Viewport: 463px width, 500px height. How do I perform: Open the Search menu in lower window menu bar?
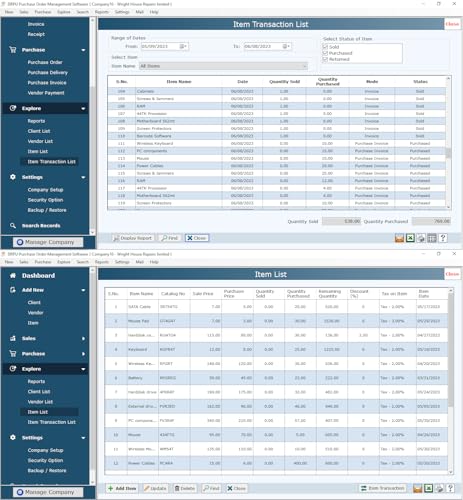point(83,262)
